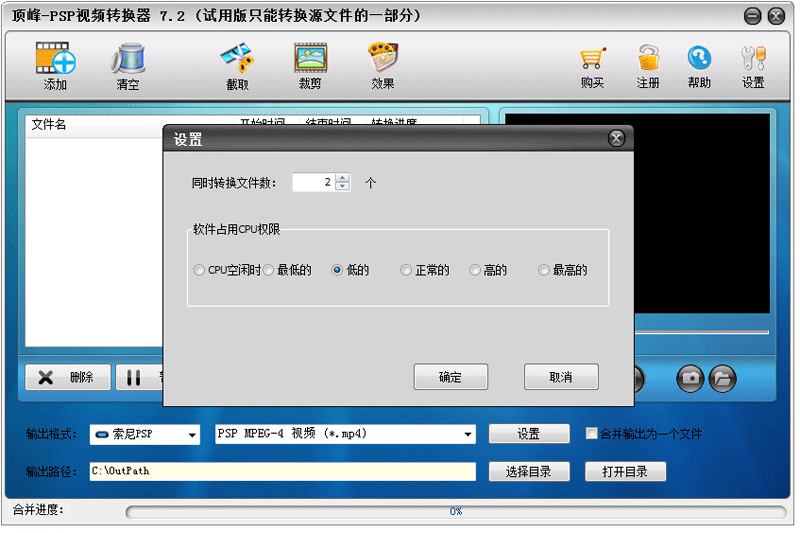800x533 pixels.
Task: Open the 裁剪 crop tool
Action: 310,58
